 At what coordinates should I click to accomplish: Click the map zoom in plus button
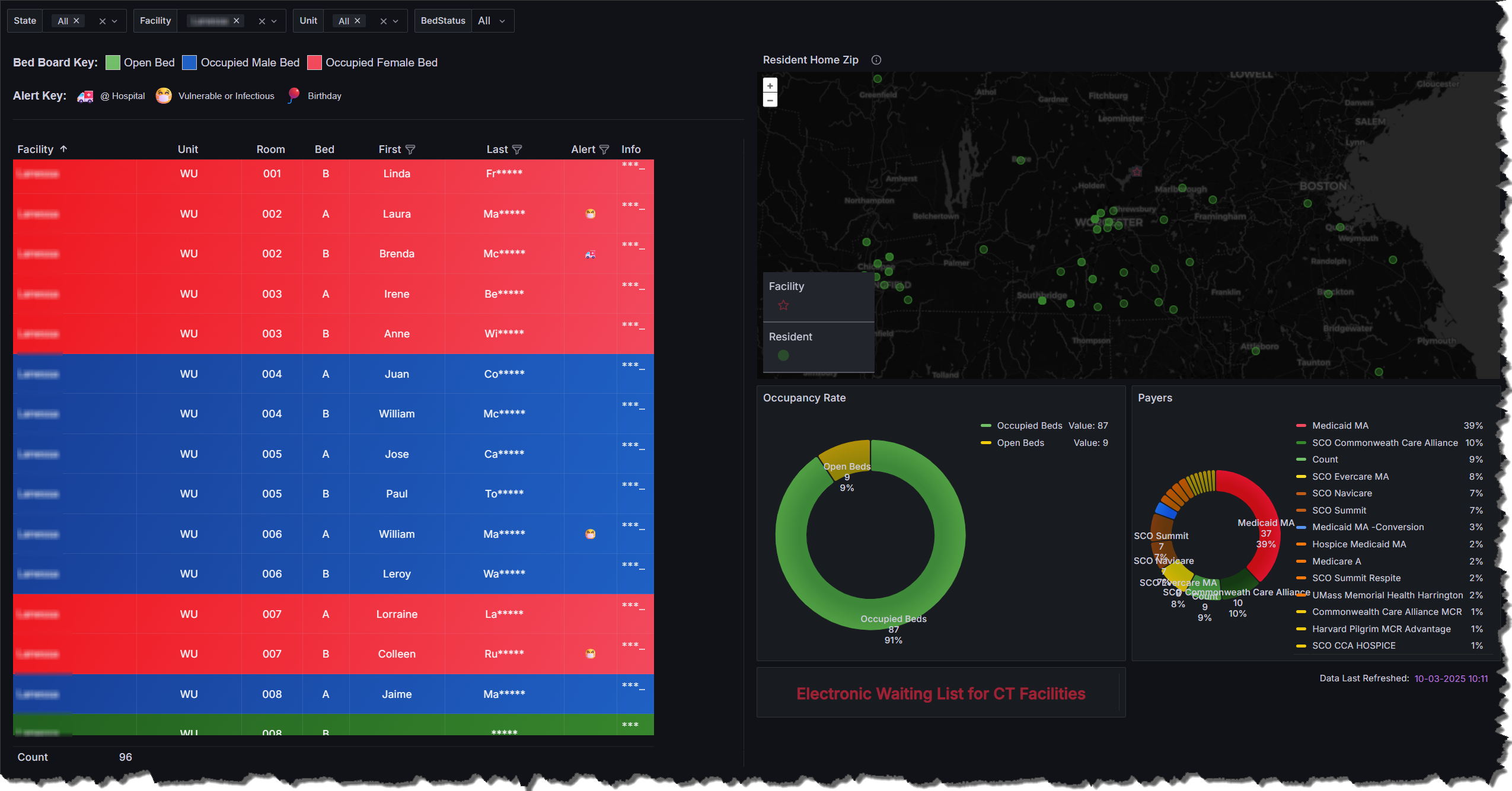tap(770, 85)
